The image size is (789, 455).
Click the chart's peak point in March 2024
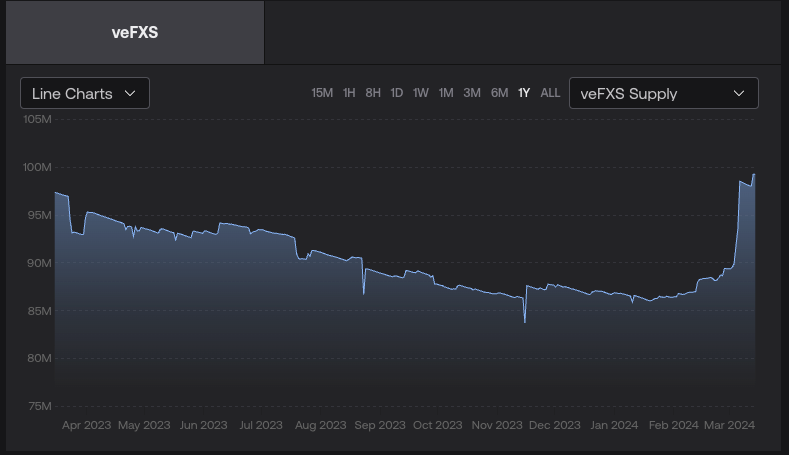(754, 175)
